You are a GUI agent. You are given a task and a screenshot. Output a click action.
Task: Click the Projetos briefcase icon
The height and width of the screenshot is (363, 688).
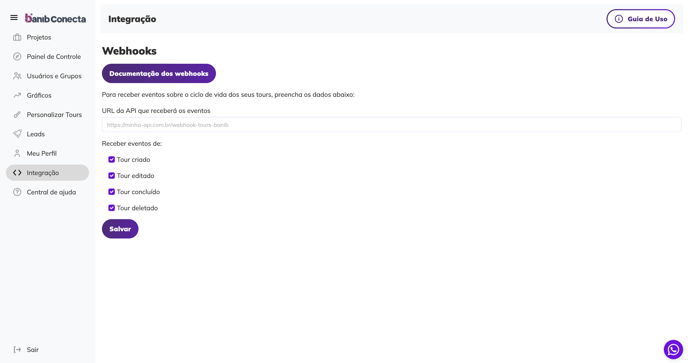(17, 37)
